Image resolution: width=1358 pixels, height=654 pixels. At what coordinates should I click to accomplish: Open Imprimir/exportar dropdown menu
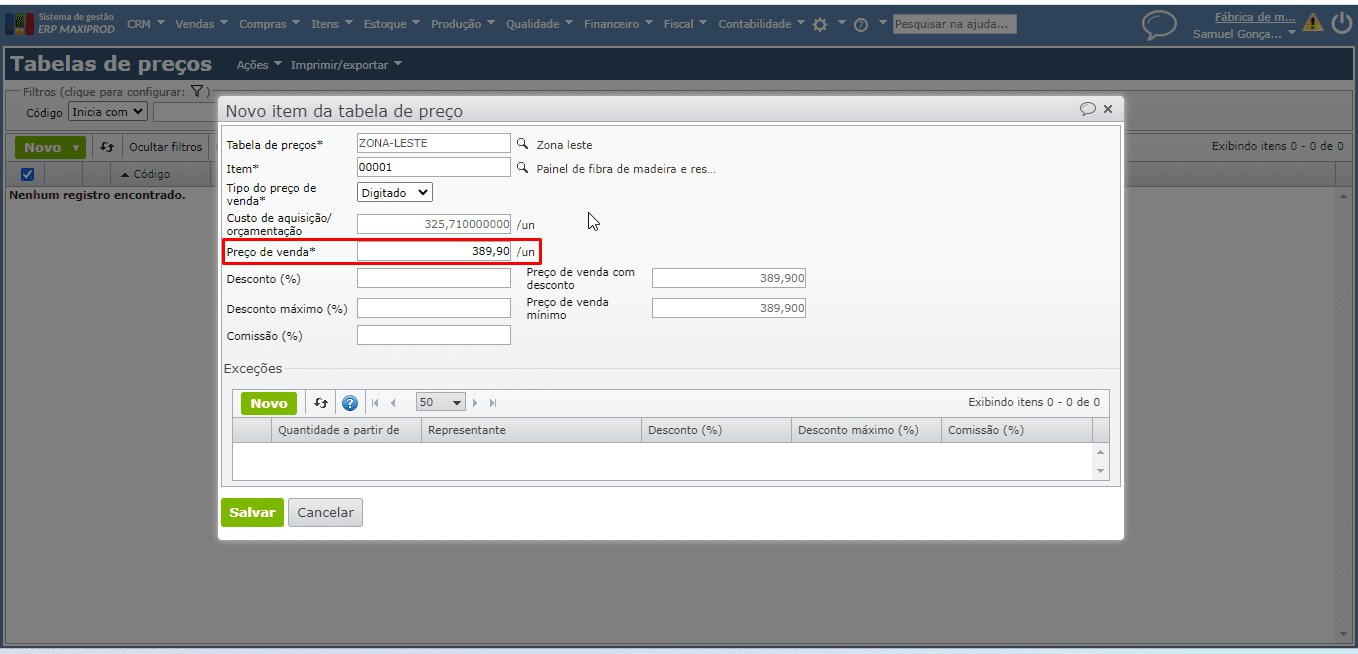346,65
